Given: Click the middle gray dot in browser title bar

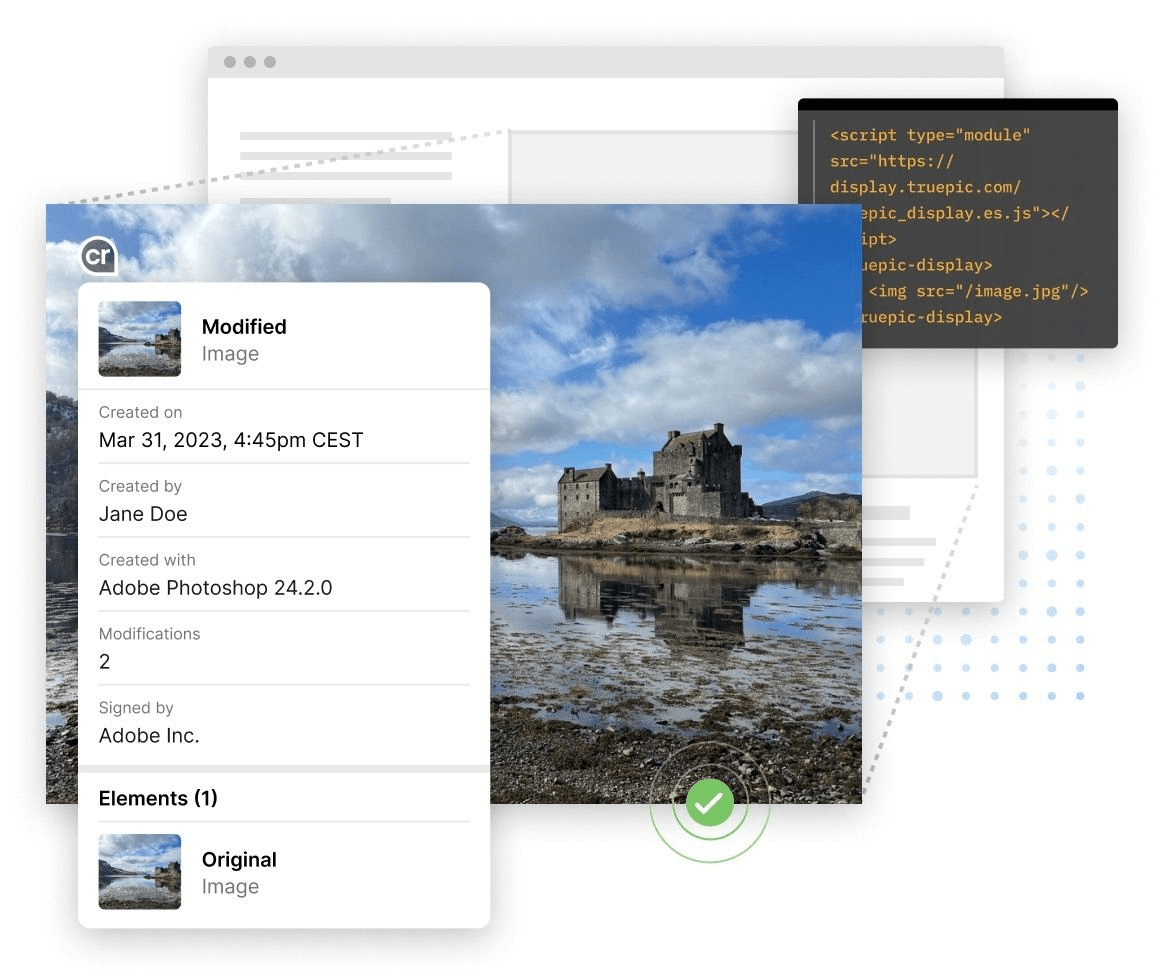Looking at the screenshot, I should (x=250, y=62).
